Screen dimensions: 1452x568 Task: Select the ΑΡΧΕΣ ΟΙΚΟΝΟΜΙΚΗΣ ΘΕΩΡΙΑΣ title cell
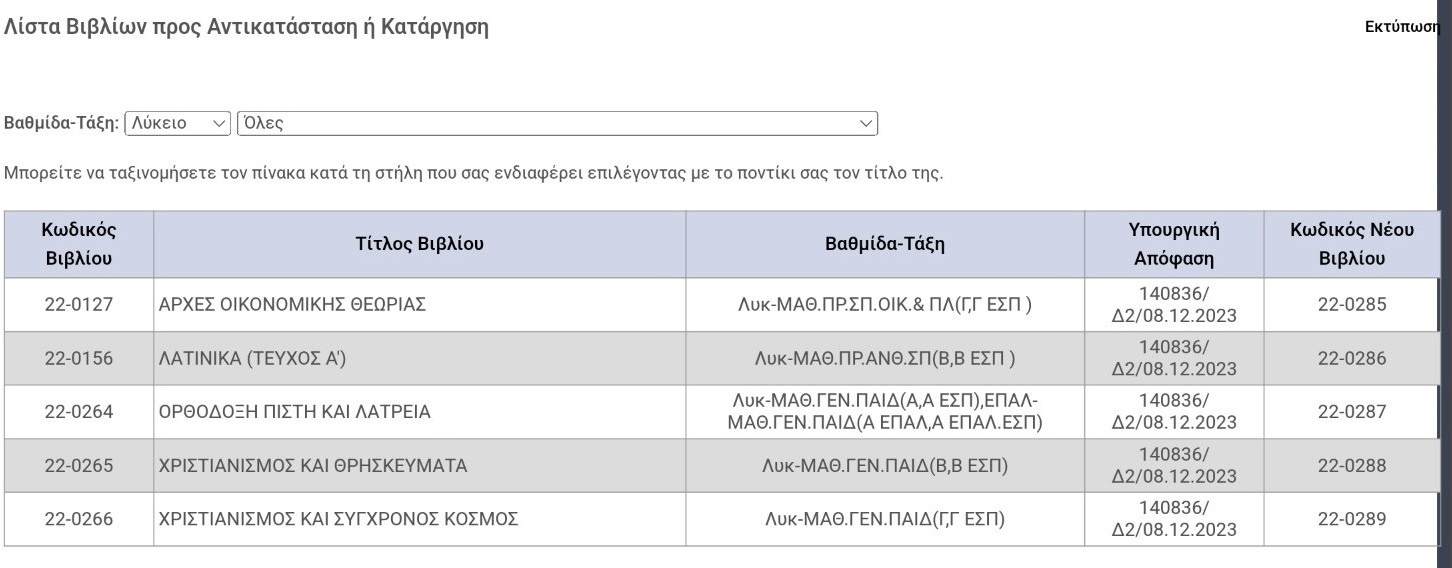tap(292, 305)
